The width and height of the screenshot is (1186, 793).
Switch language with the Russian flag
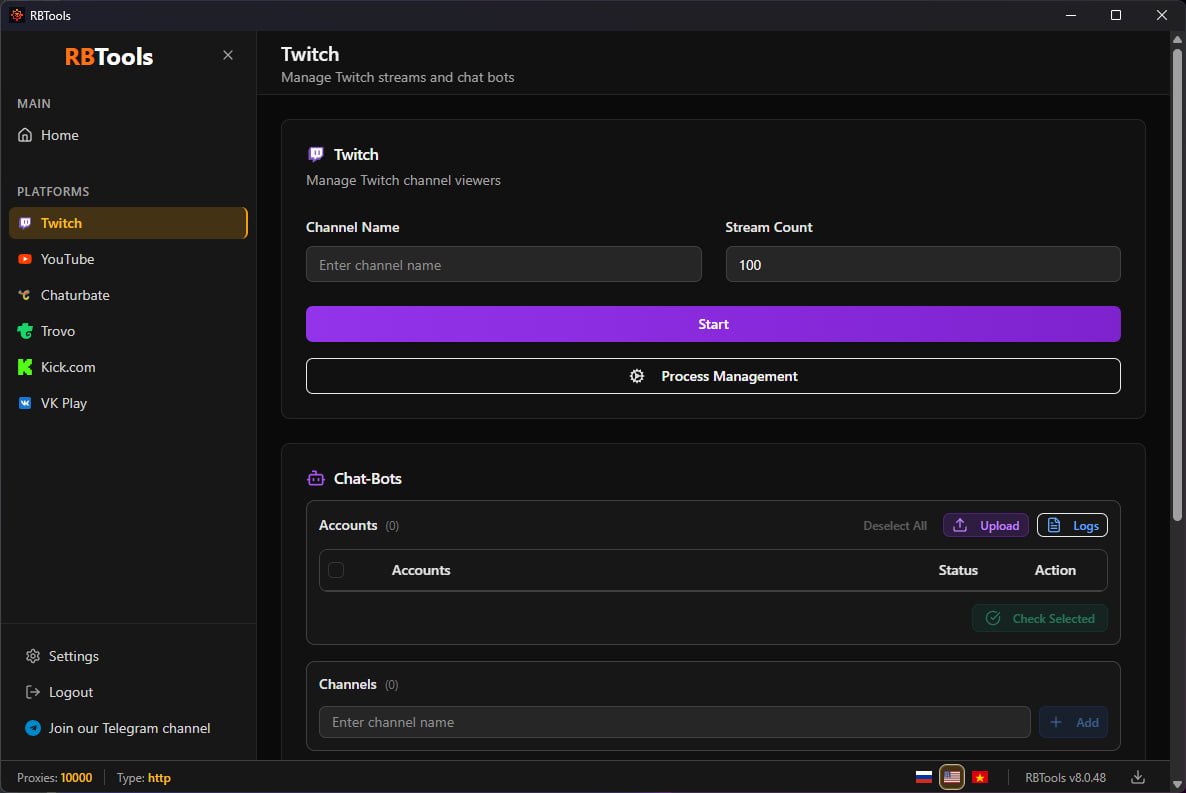coord(924,777)
